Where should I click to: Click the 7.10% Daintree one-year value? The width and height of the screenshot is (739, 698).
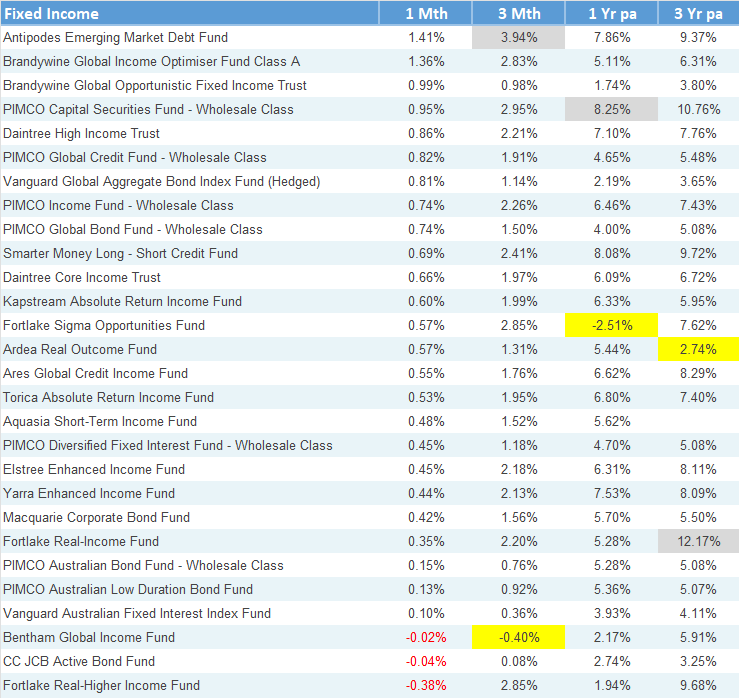(x=612, y=133)
